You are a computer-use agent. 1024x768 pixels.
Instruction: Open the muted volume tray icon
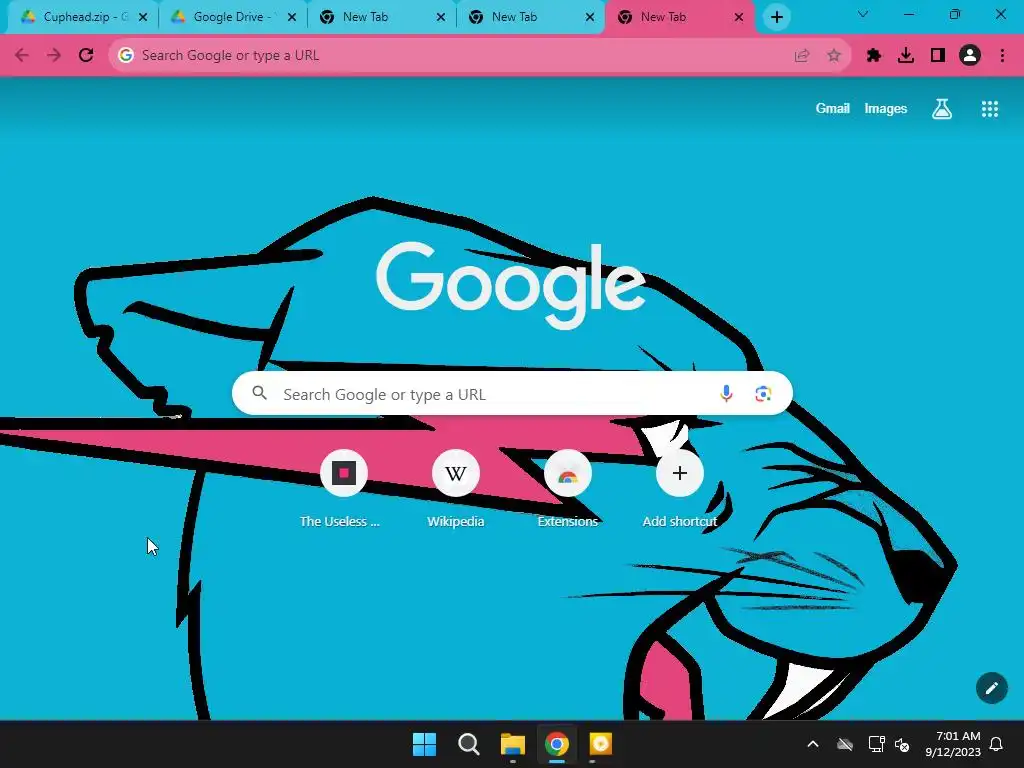tap(902, 744)
